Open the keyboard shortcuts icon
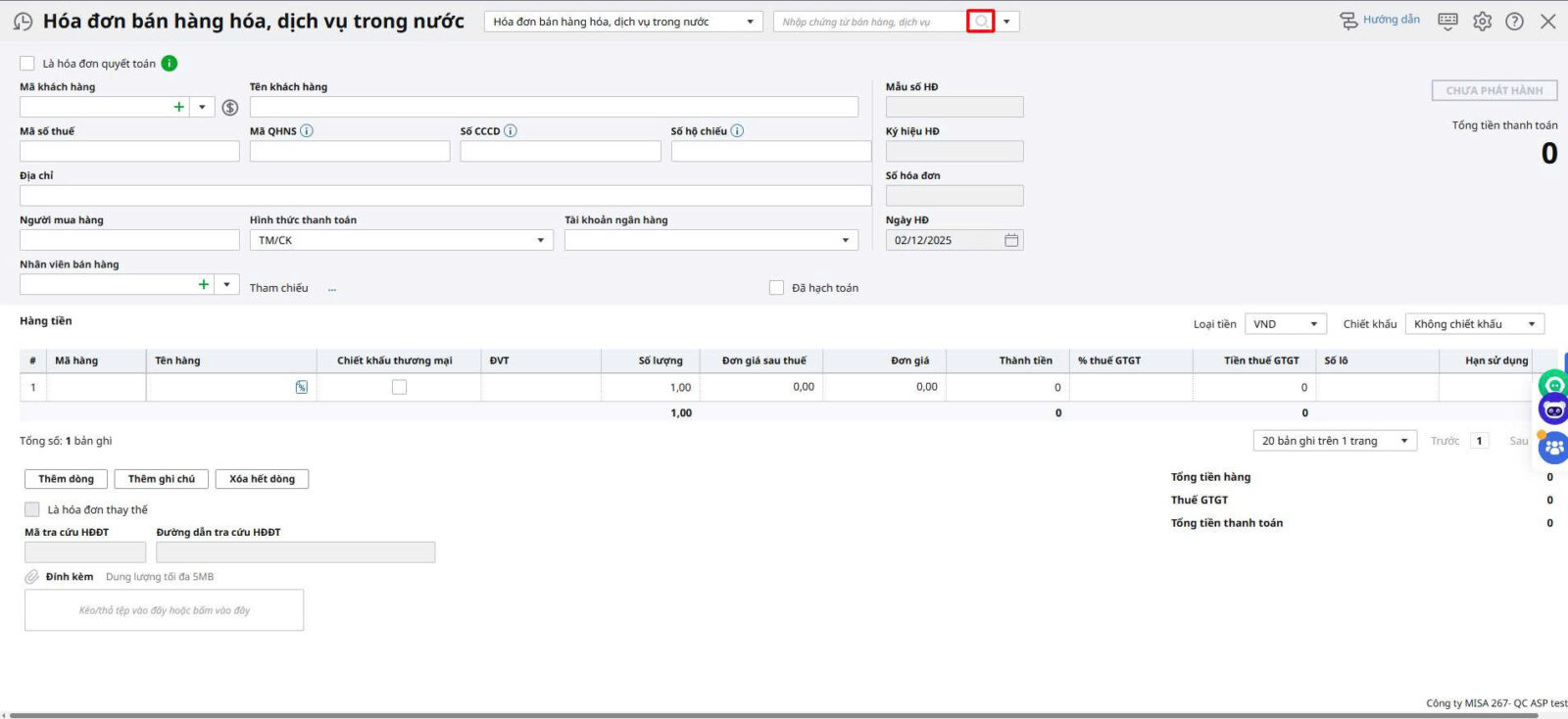 (x=1447, y=22)
